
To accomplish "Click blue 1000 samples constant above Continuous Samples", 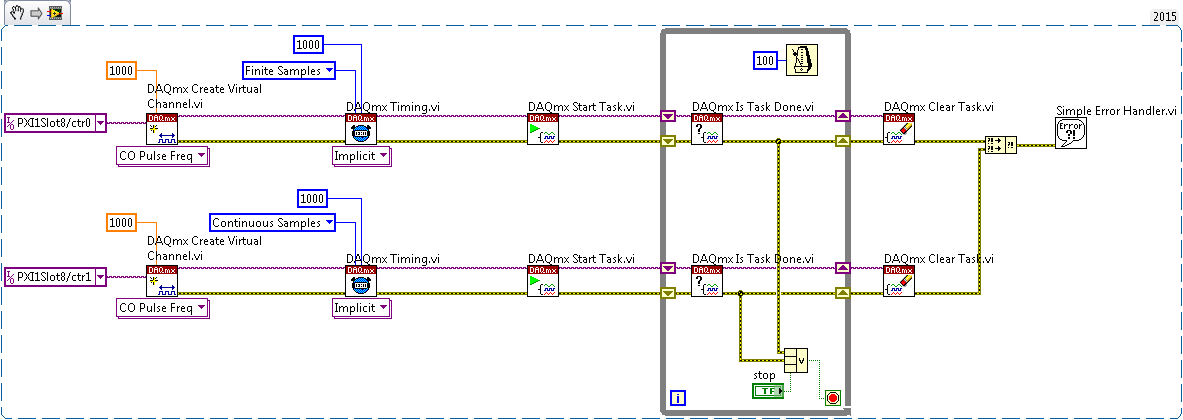I will [311, 199].
